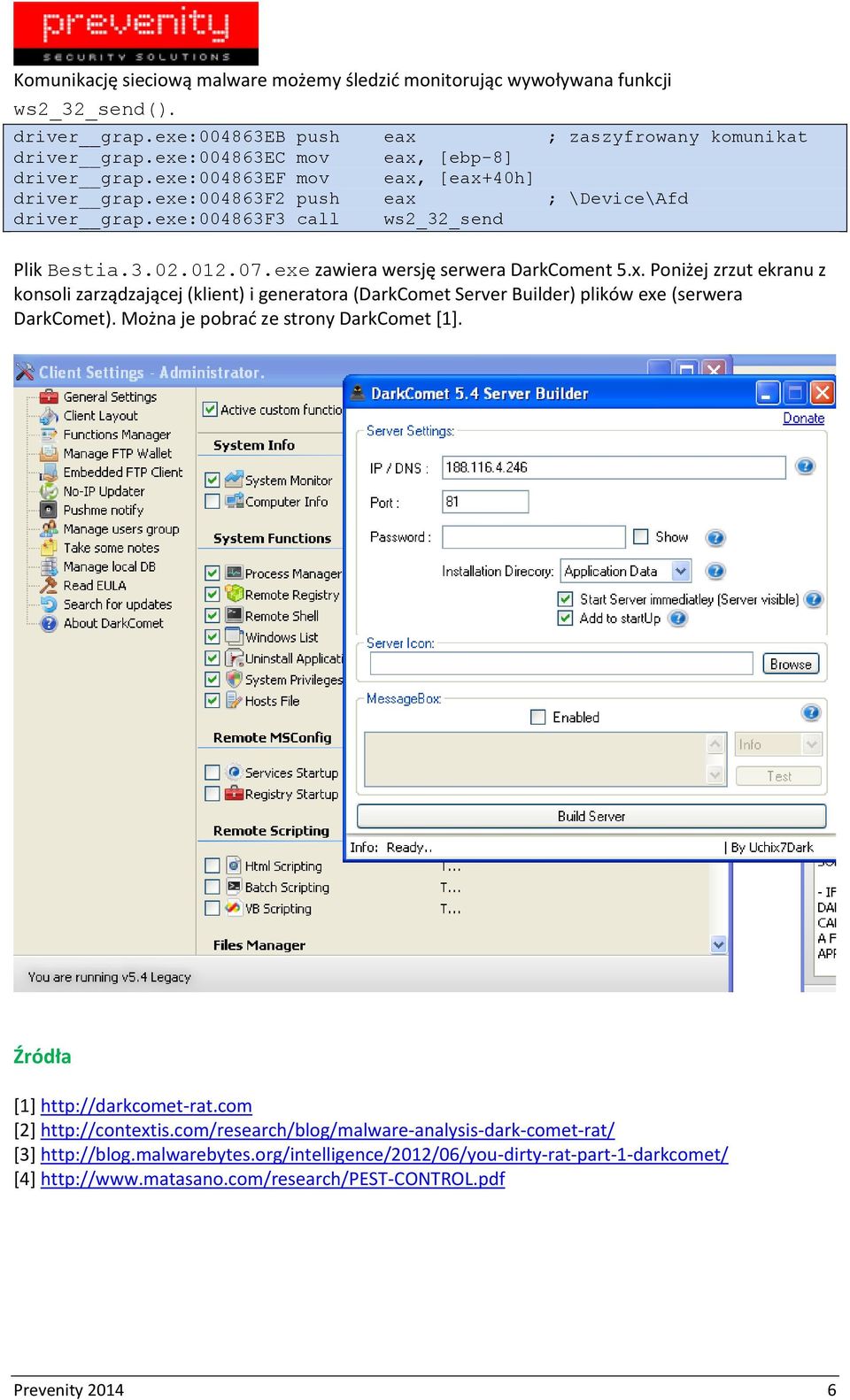This screenshot has height=1400, width=850.
Task: Open the Donate link
Action: [x=803, y=419]
